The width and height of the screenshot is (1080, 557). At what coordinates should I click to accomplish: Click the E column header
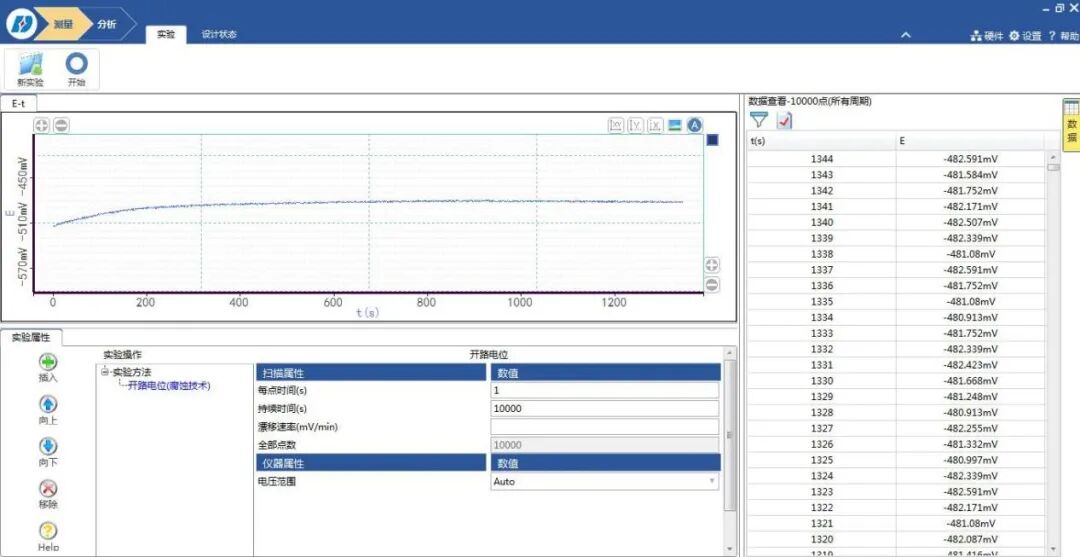970,141
